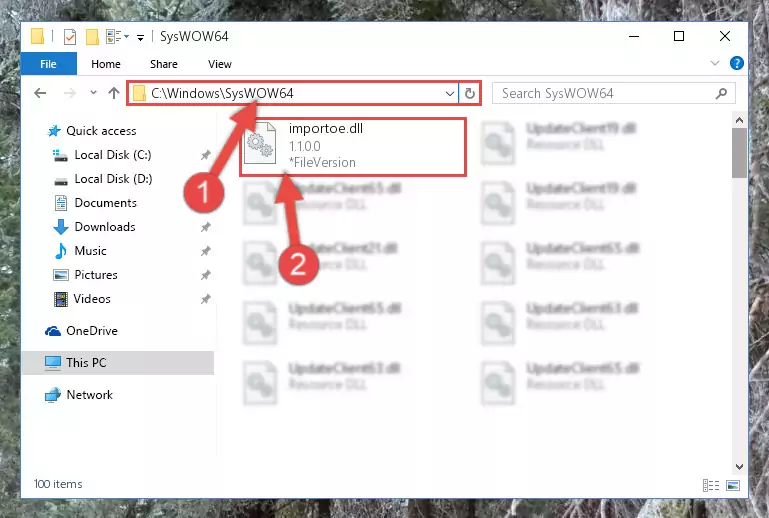Viewport: 769px width, 518px height.
Task: Open Local Disk (D:) in sidebar
Action: coord(113,179)
